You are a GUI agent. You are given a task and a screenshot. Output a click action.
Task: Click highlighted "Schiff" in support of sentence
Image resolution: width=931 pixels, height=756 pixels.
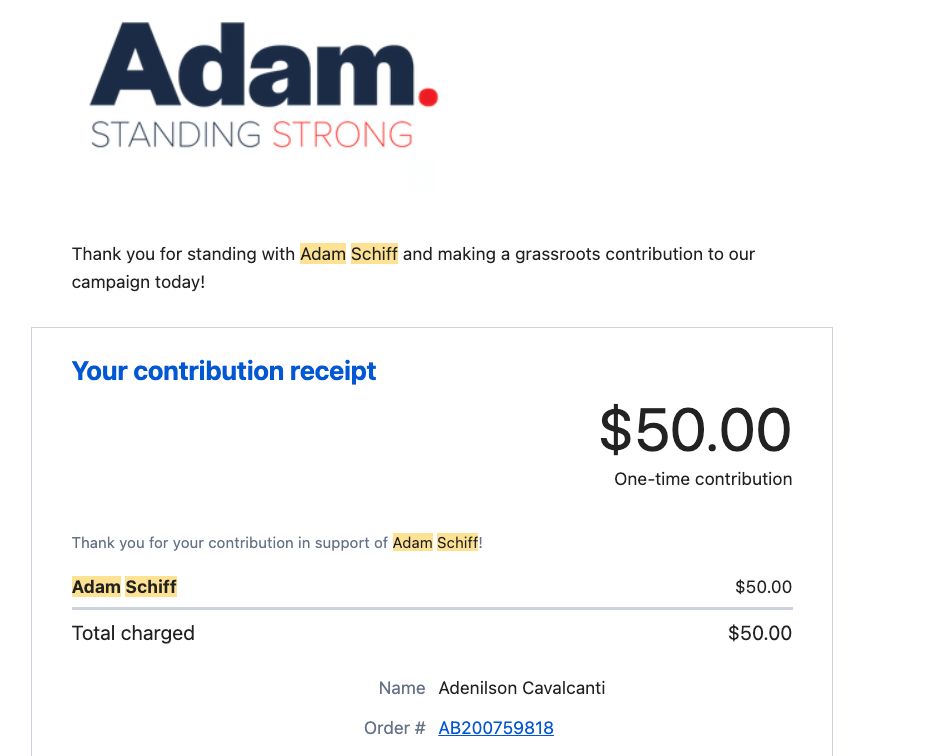pos(457,543)
